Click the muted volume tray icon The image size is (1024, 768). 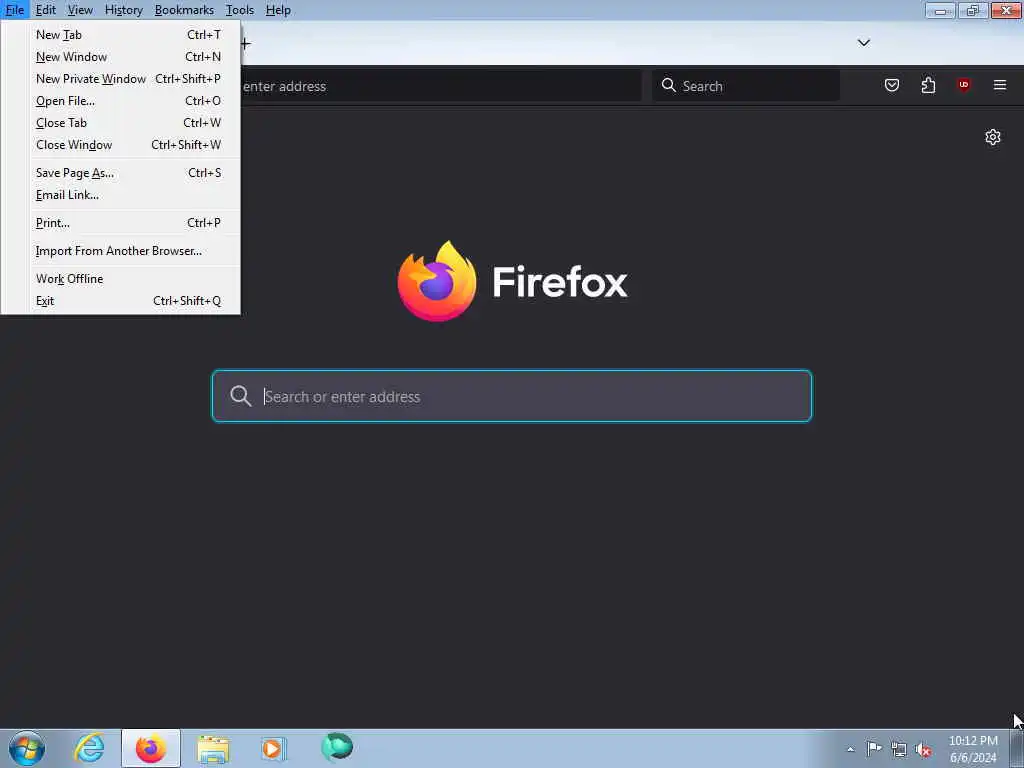click(x=923, y=750)
